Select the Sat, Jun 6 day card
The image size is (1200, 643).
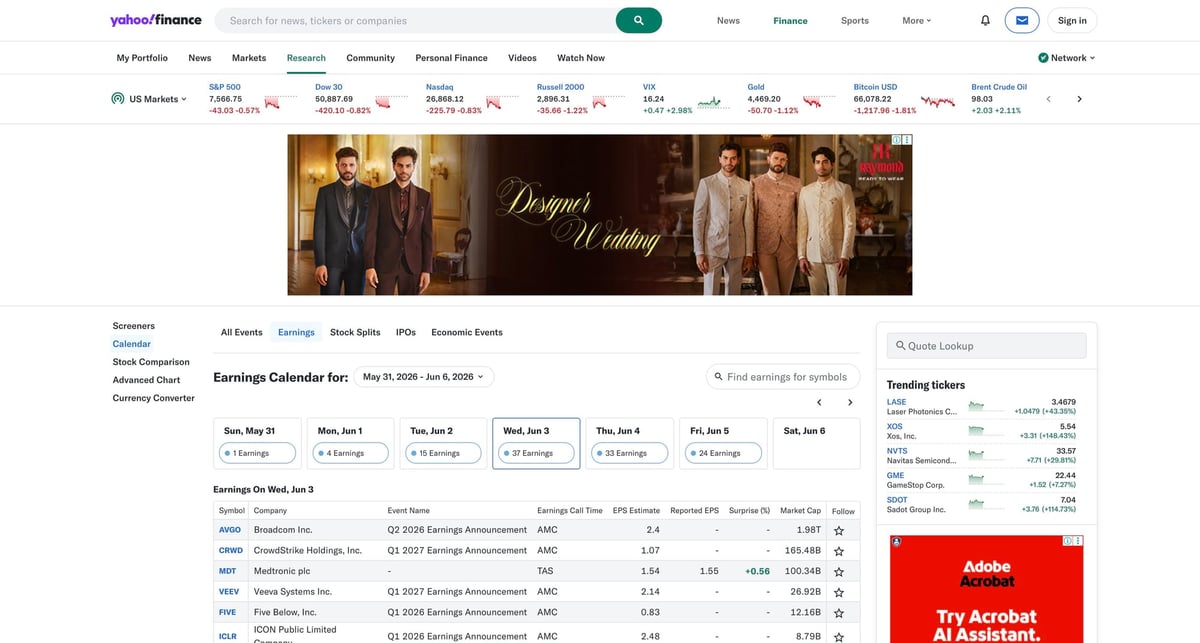tap(816, 443)
